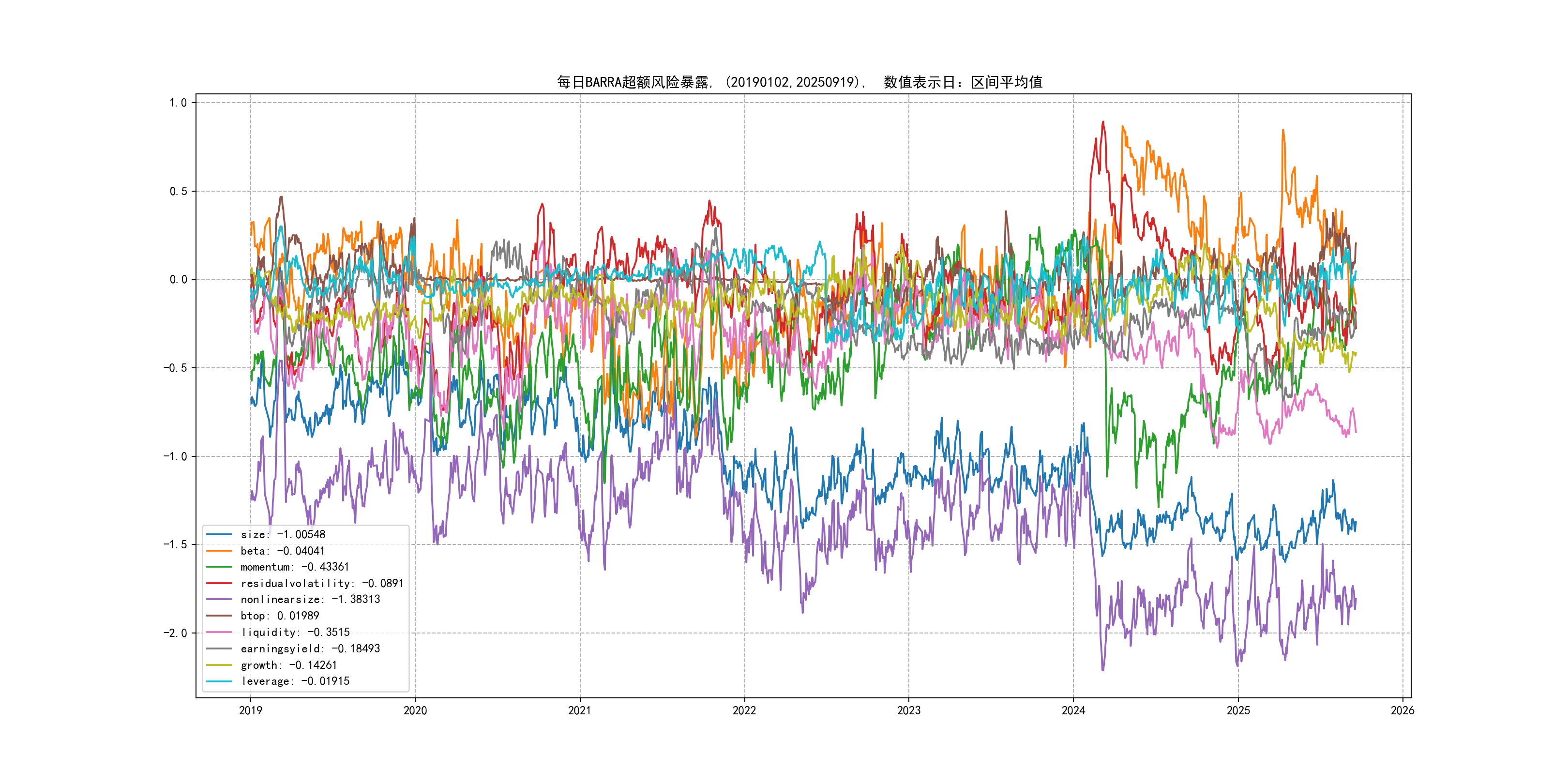Click the blue size line swatch in legend
The width and height of the screenshot is (1568, 784).
point(219,534)
